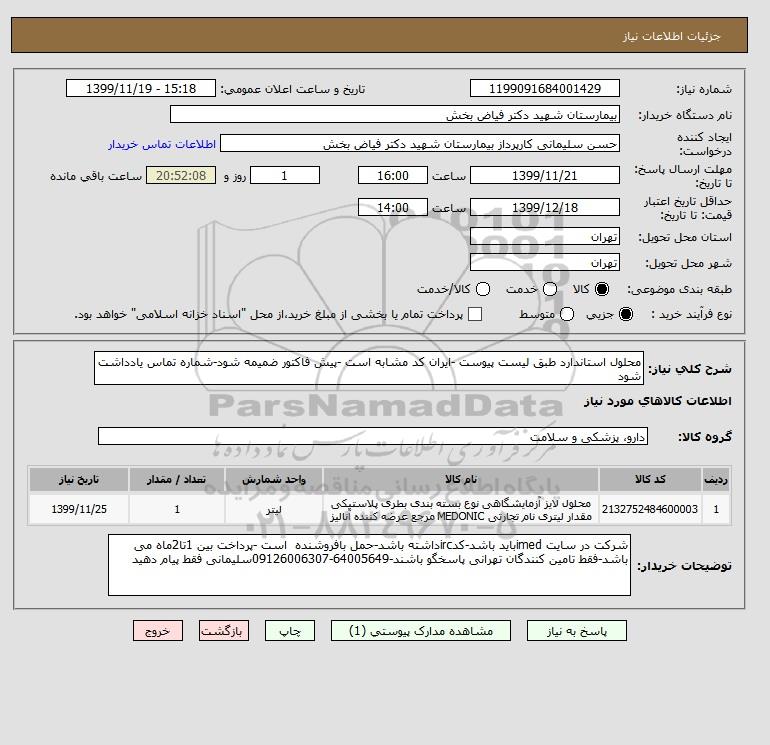The image size is (770, 745).
Task: Click اطلاعات کالاهای مورد نیاز section heading
Action: [658, 401]
